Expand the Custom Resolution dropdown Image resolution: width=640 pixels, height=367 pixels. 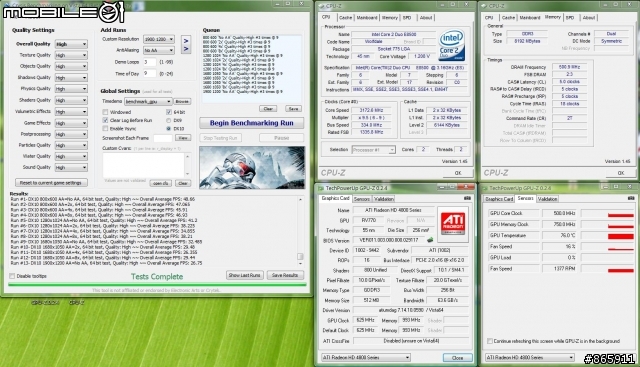(159, 39)
